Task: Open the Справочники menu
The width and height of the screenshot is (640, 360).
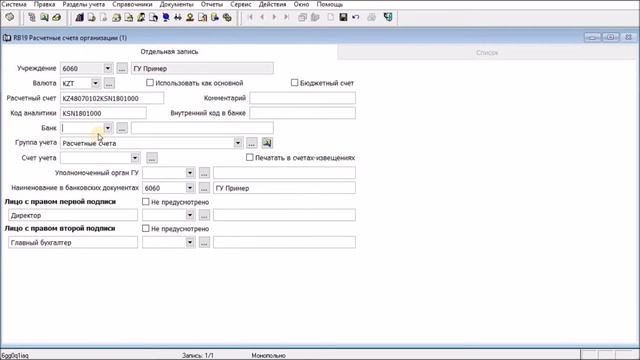Action: pyautogui.click(x=132, y=4)
